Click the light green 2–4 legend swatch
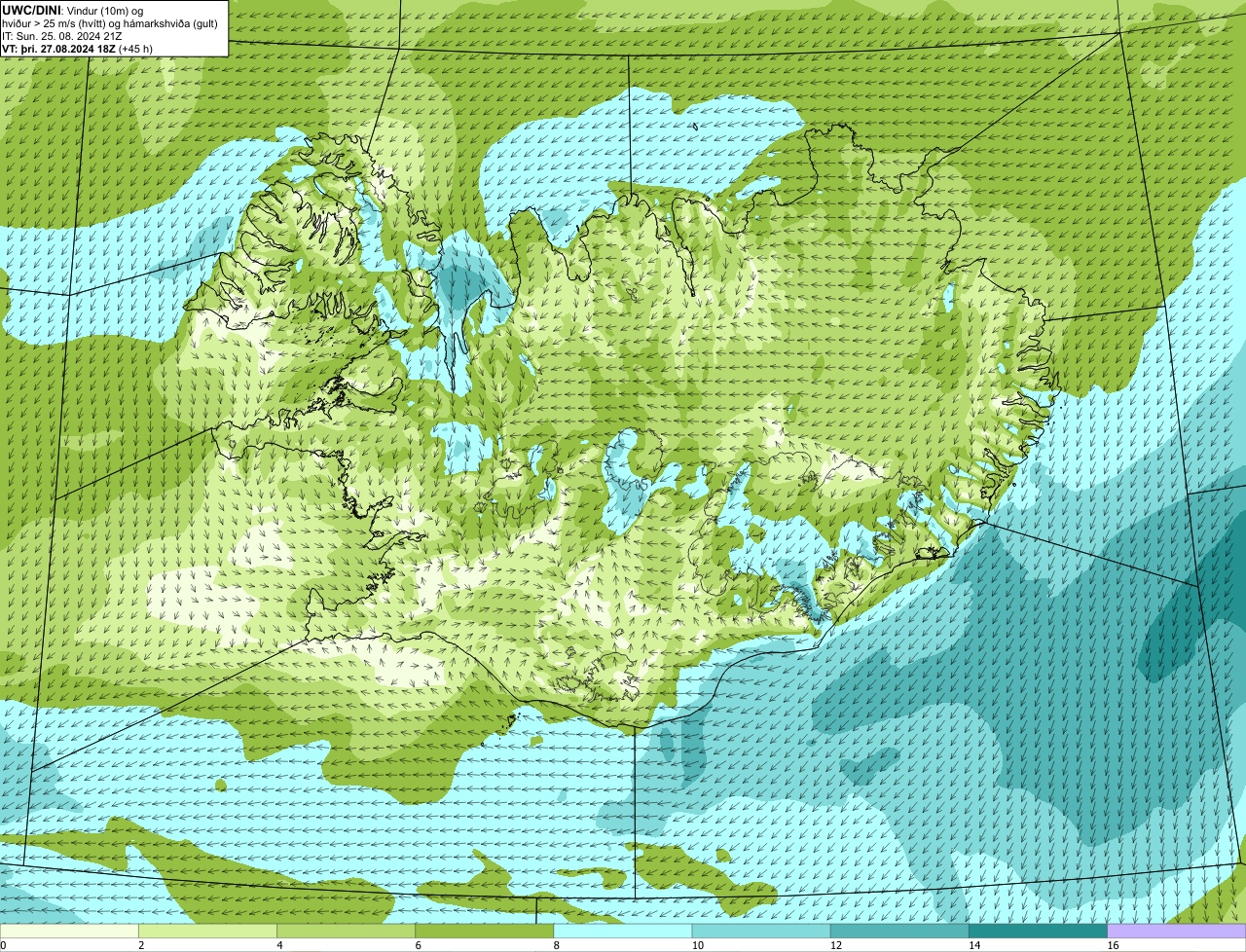Screen dimensions: 1246x952 [207, 931]
